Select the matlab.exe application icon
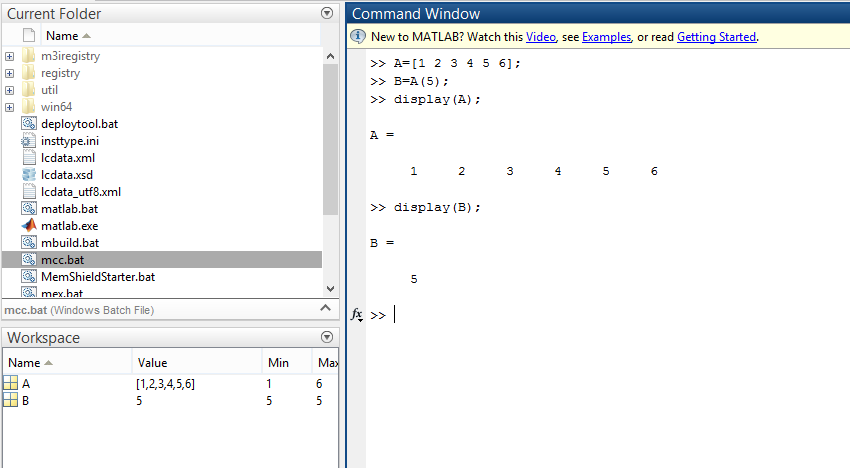Image resolution: width=850 pixels, height=468 pixels. (x=29, y=225)
